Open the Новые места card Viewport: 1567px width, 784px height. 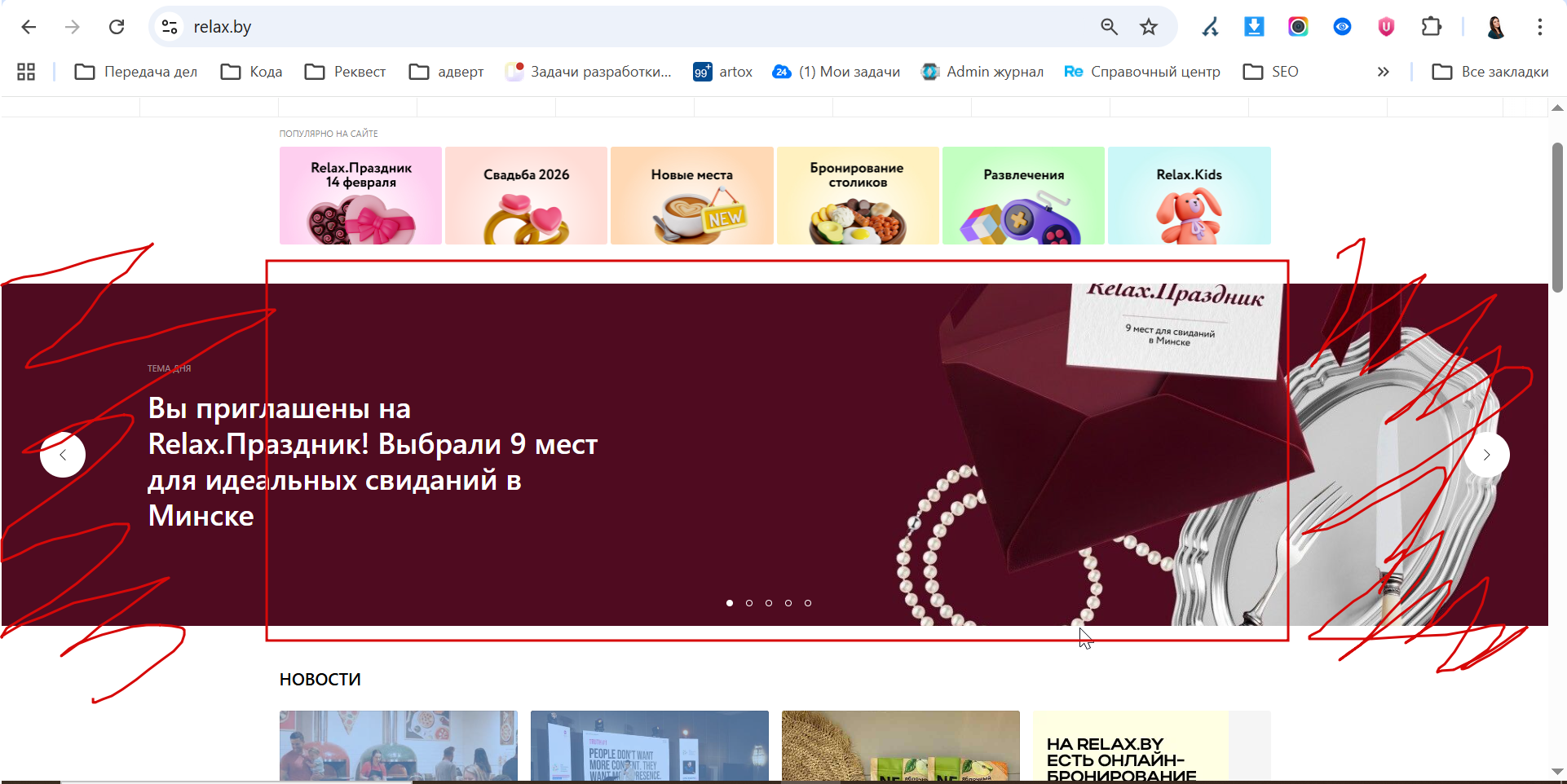click(x=692, y=196)
